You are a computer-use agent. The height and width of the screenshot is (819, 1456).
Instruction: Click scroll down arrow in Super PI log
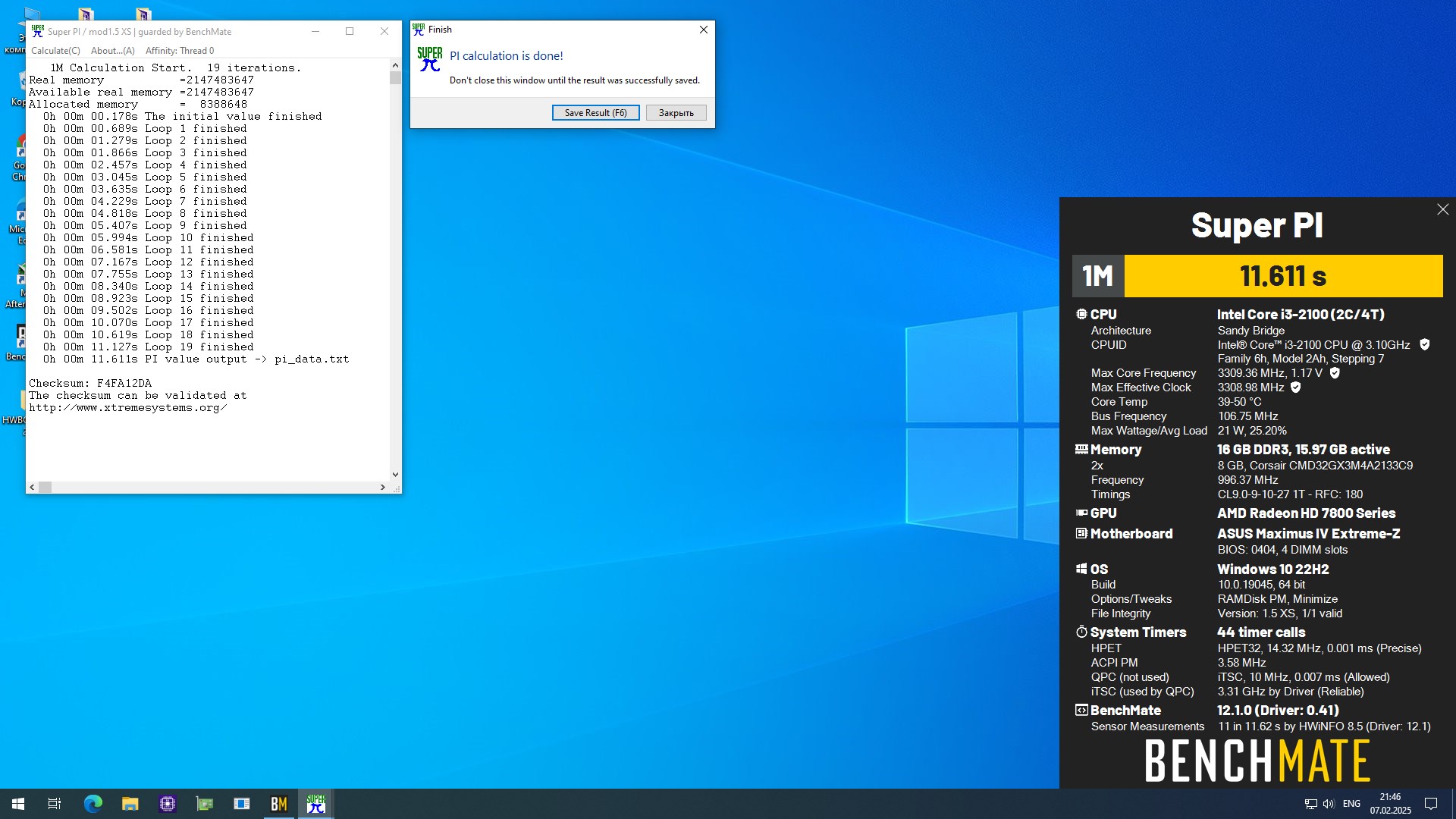pos(395,475)
